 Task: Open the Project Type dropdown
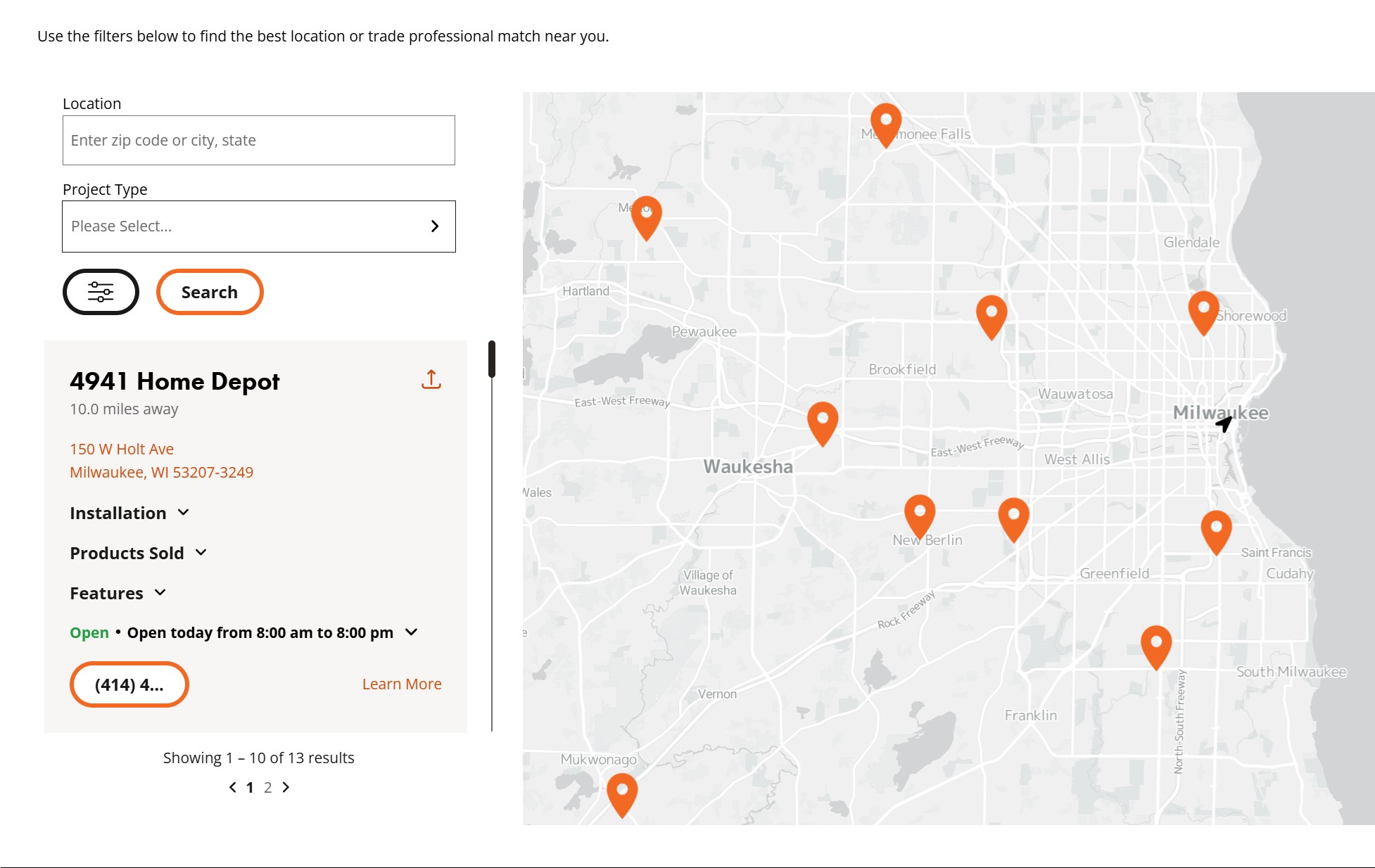click(x=258, y=226)
